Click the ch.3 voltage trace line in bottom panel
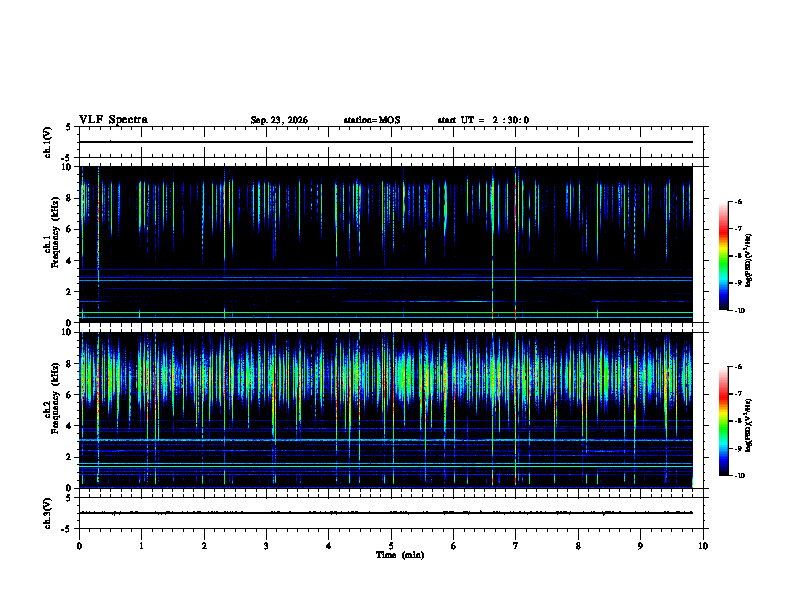Viewport: 792px width, 612px height. tap(386, 513)
